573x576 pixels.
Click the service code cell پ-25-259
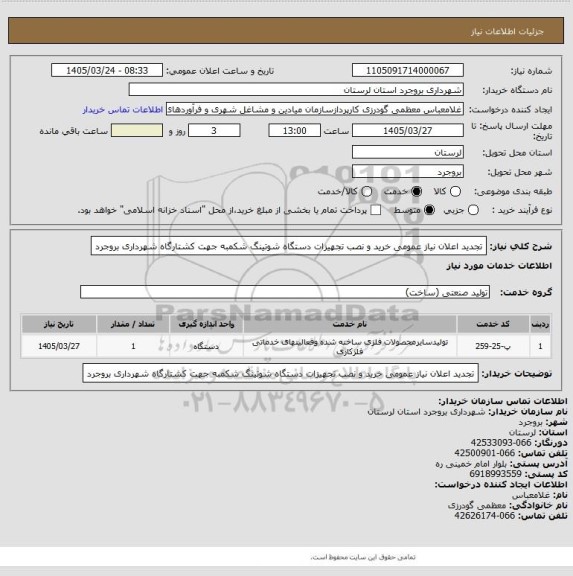click(x=493, y=346)
